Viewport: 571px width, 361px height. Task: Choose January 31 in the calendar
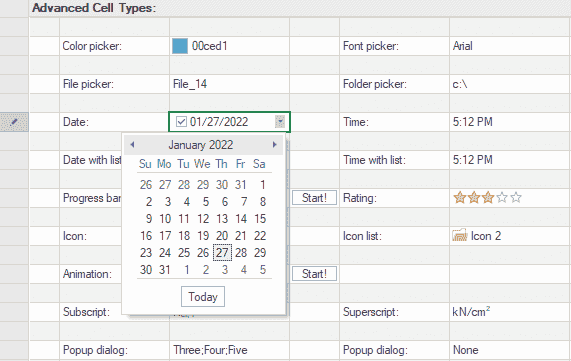coord(165,270)
